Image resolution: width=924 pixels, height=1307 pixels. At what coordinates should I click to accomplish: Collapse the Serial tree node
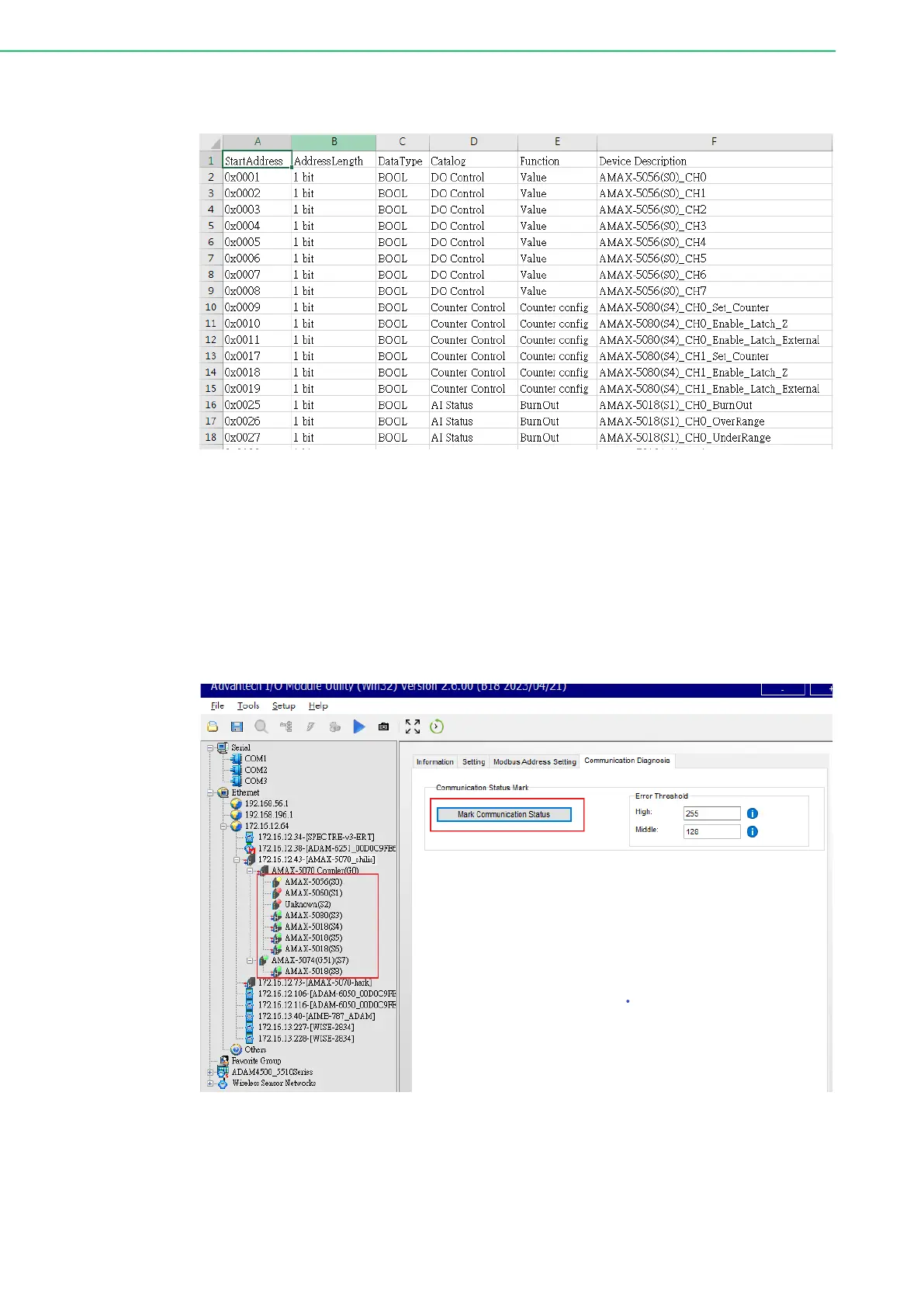(210, 748)
